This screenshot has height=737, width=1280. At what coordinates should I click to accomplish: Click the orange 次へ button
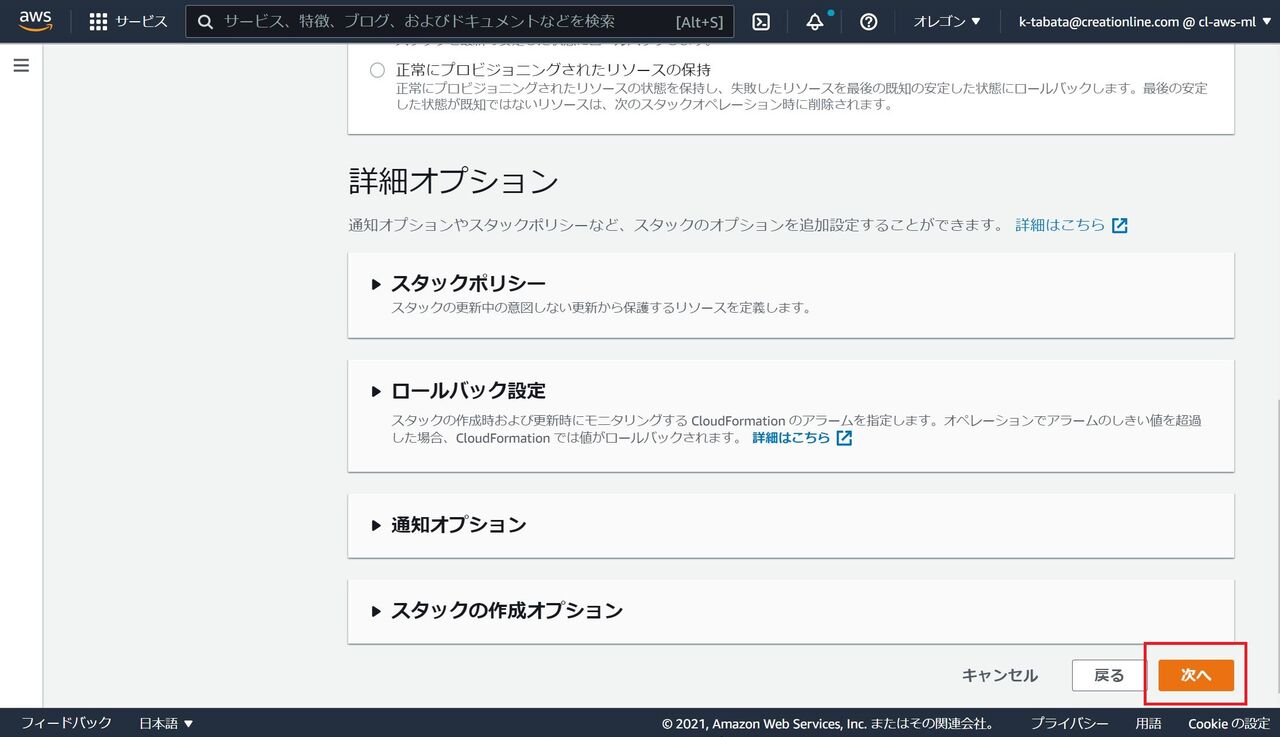coord(1196,676)
